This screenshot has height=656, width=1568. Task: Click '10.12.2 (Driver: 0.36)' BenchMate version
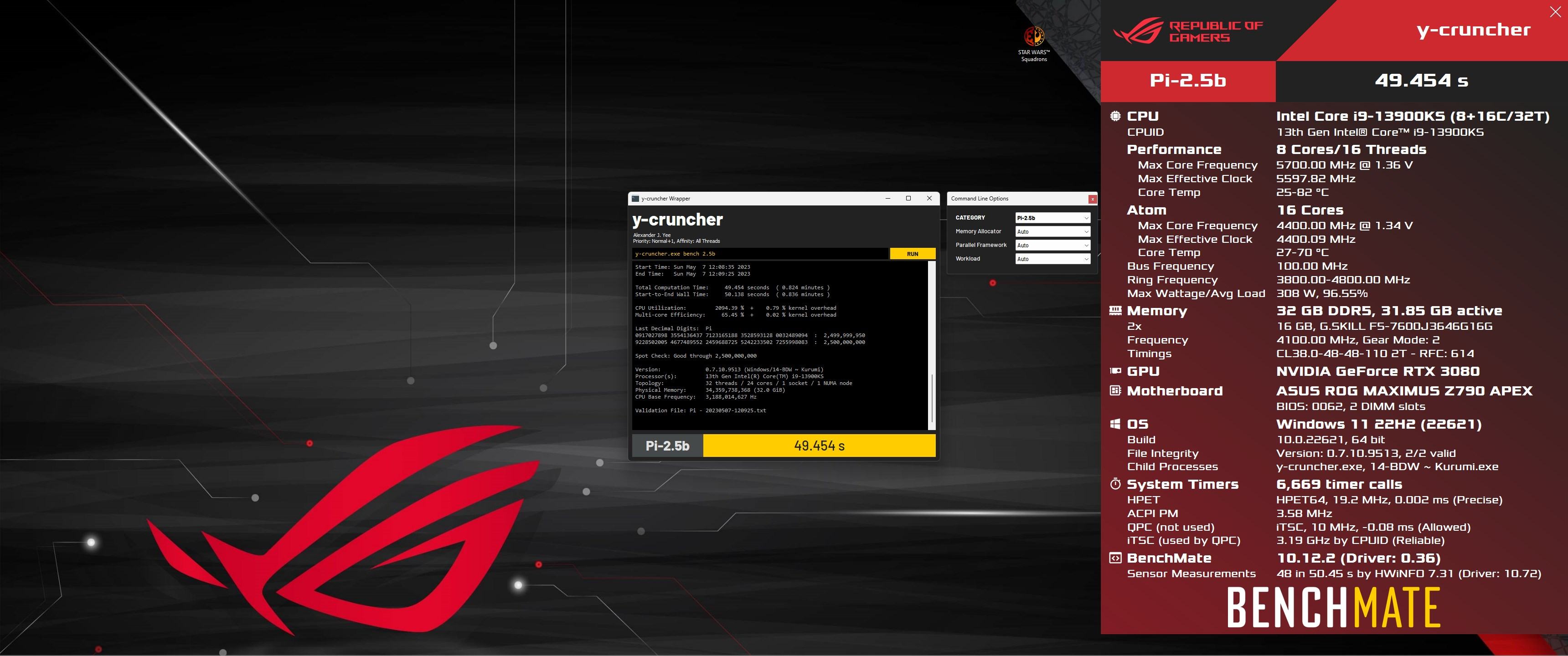[1359, 558]
